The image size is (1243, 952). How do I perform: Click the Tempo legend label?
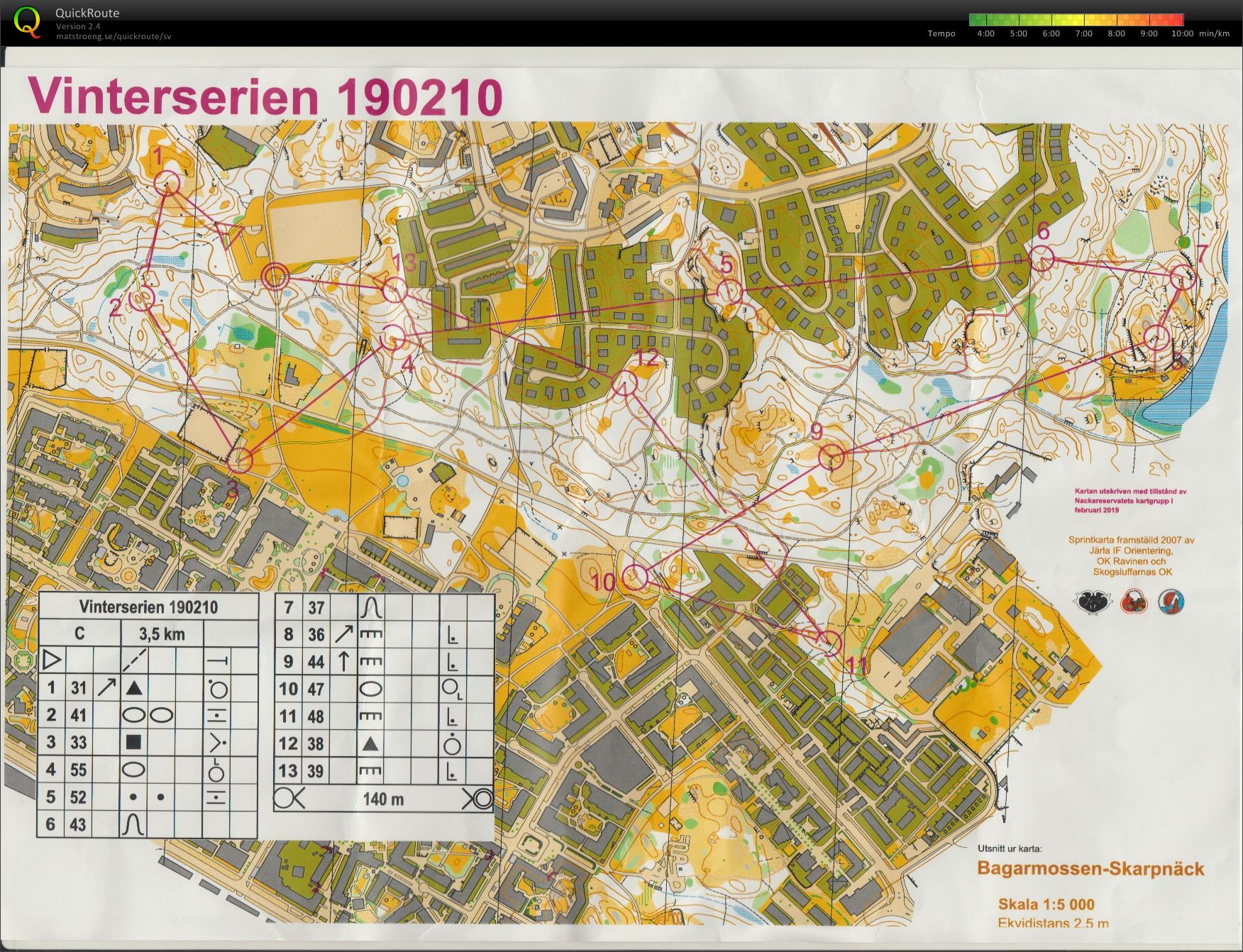(x=941, y=33)
